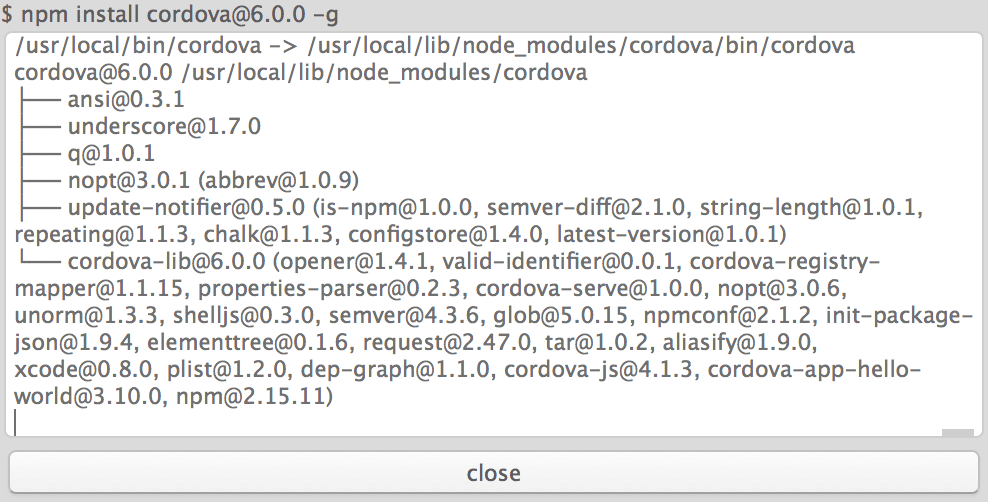Click the npm install command heading
The height and width of the screenshot is (502, 988).
coord(170,14)
